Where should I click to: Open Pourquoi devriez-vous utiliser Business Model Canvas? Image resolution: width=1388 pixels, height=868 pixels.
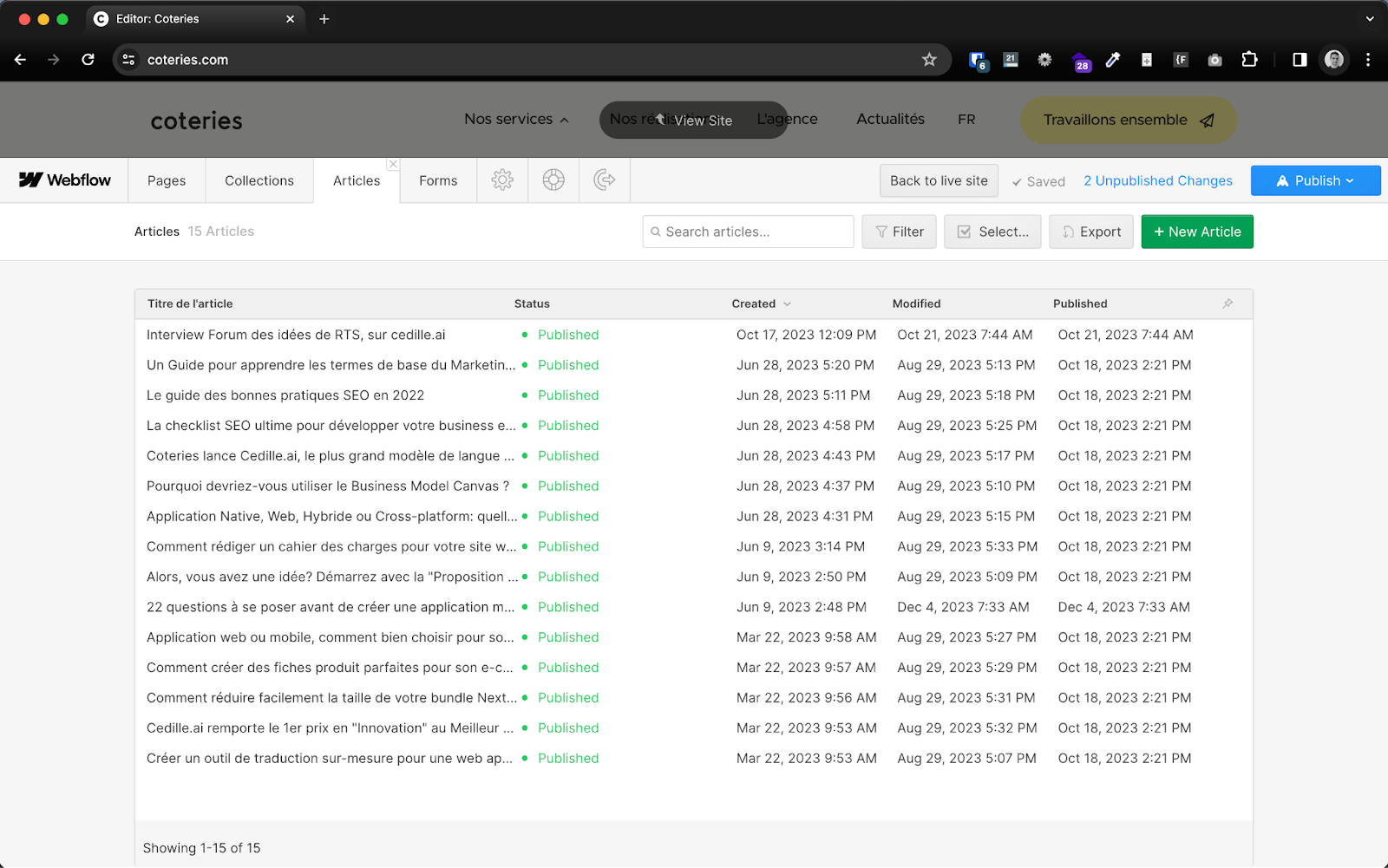click(x=328, y=486)
